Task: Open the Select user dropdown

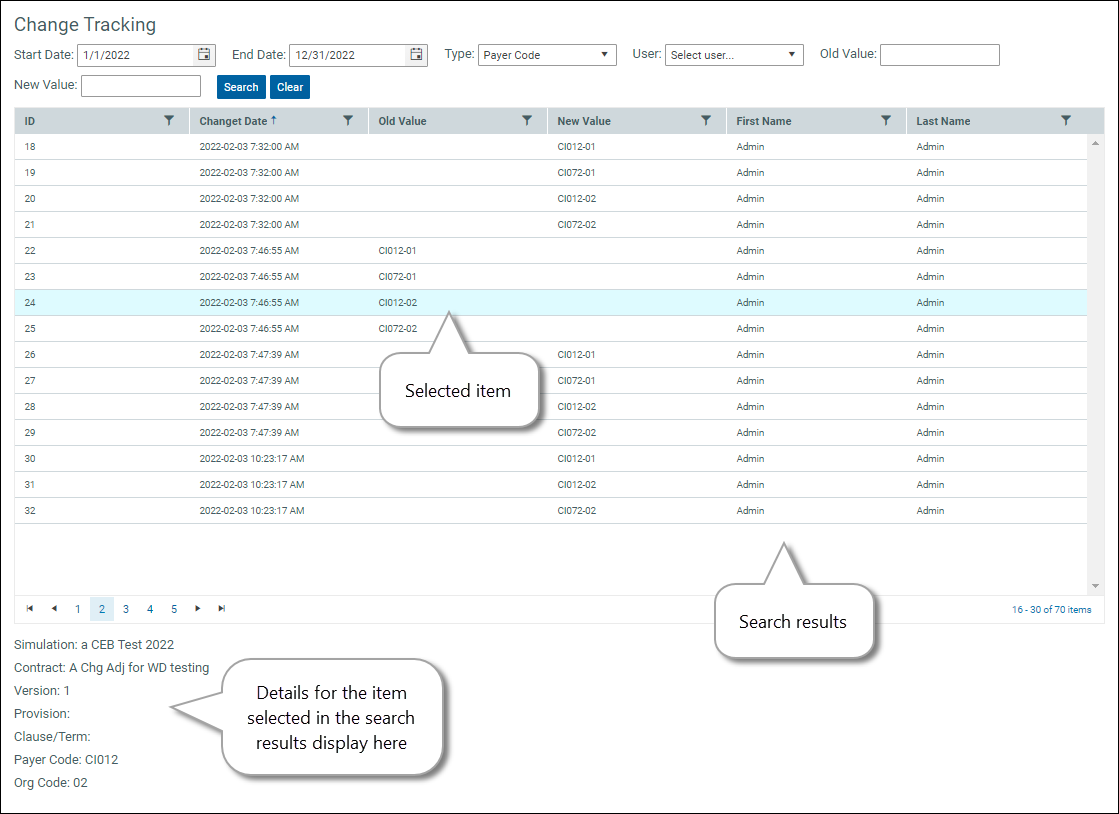Action: coord(793,55)
